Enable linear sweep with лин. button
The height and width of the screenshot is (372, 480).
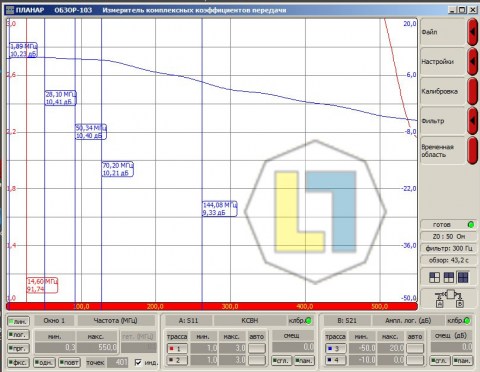pos(18,321)
